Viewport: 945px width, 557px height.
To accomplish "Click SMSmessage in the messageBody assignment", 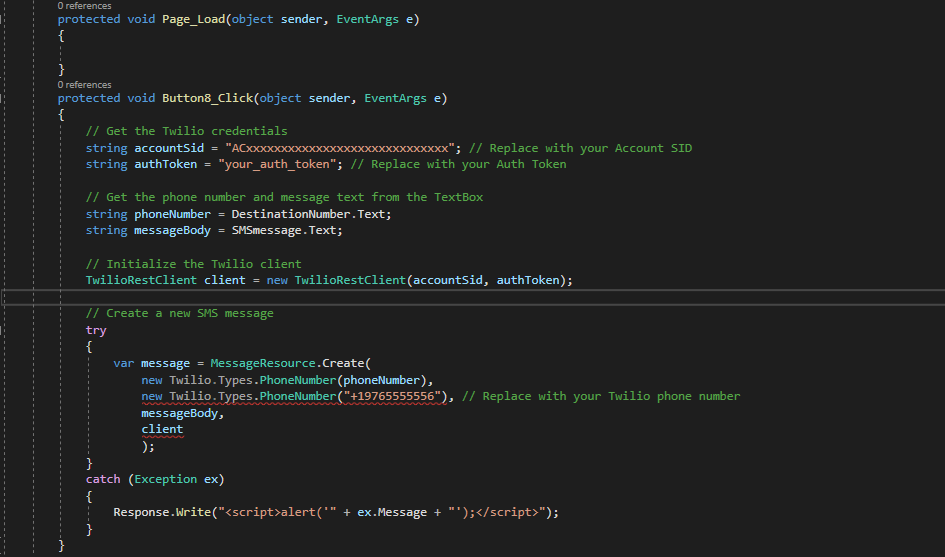I will click(266, 231).
